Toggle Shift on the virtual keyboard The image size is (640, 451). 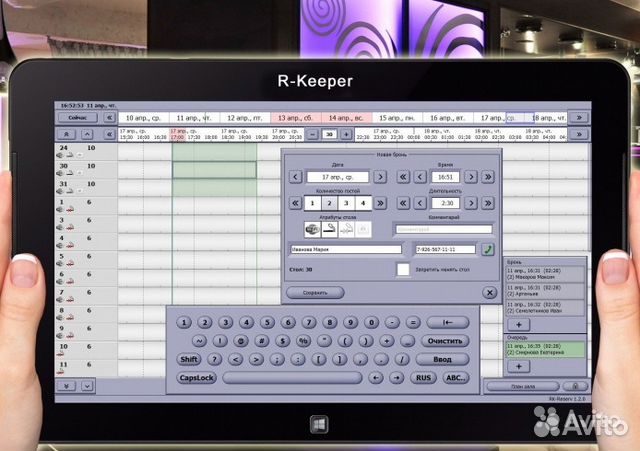pos(189,359)
